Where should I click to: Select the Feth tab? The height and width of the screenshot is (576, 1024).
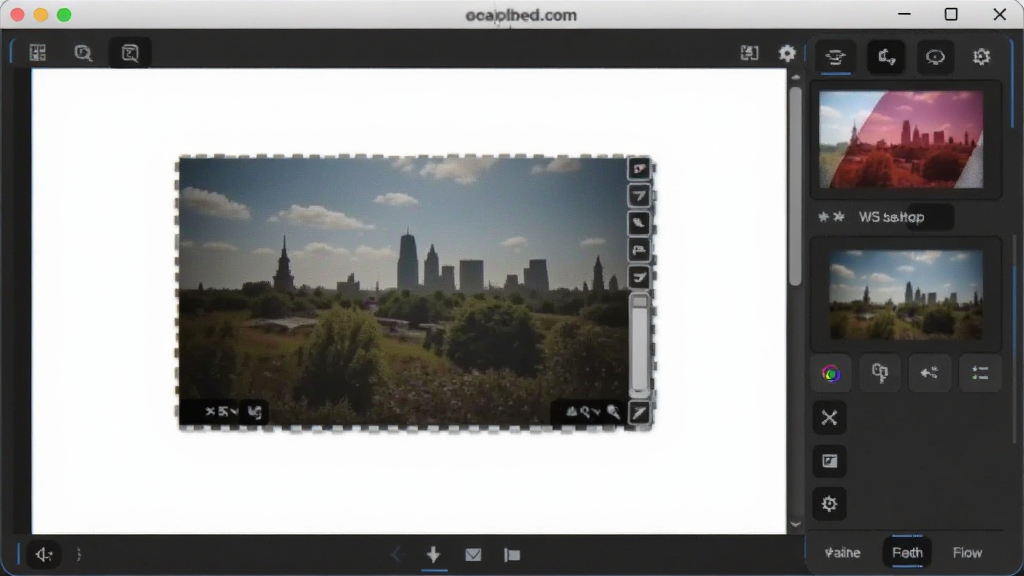(x=907, y=552)
